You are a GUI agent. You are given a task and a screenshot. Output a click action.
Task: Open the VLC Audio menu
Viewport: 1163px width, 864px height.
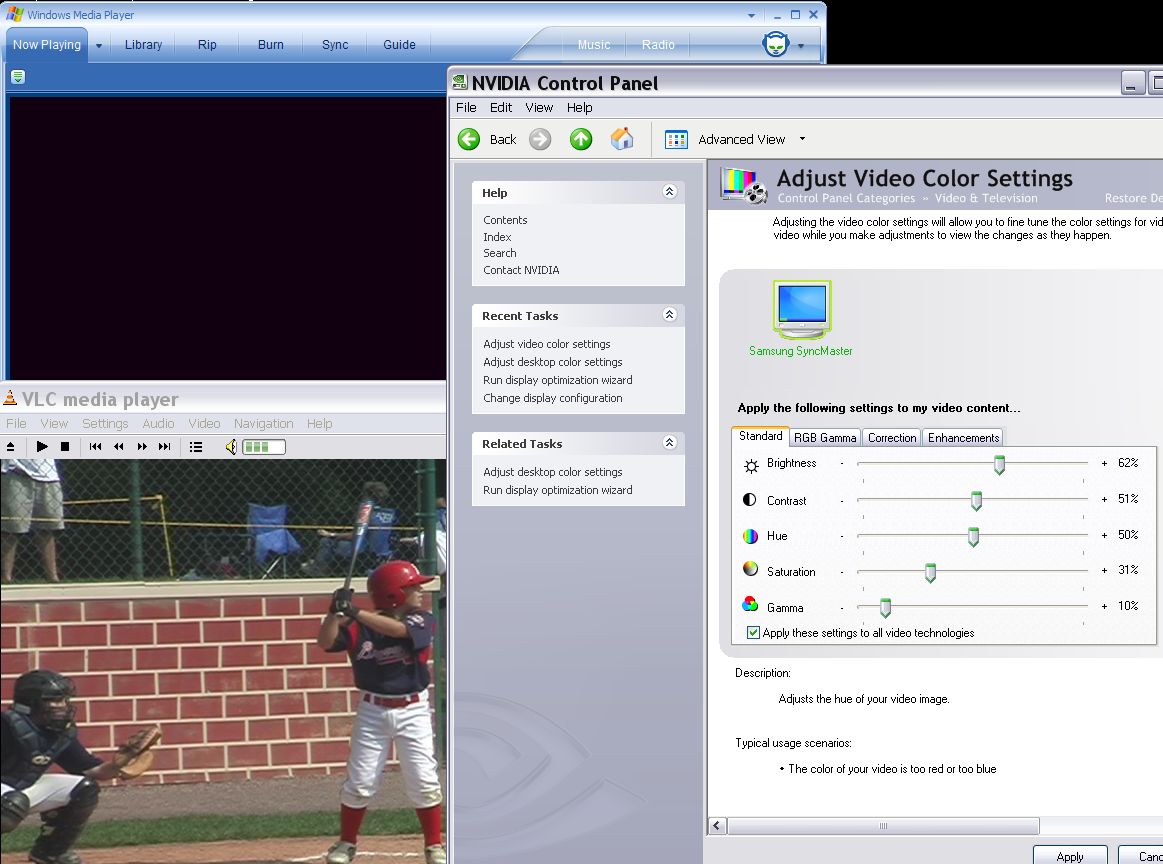tap(158, 423)
